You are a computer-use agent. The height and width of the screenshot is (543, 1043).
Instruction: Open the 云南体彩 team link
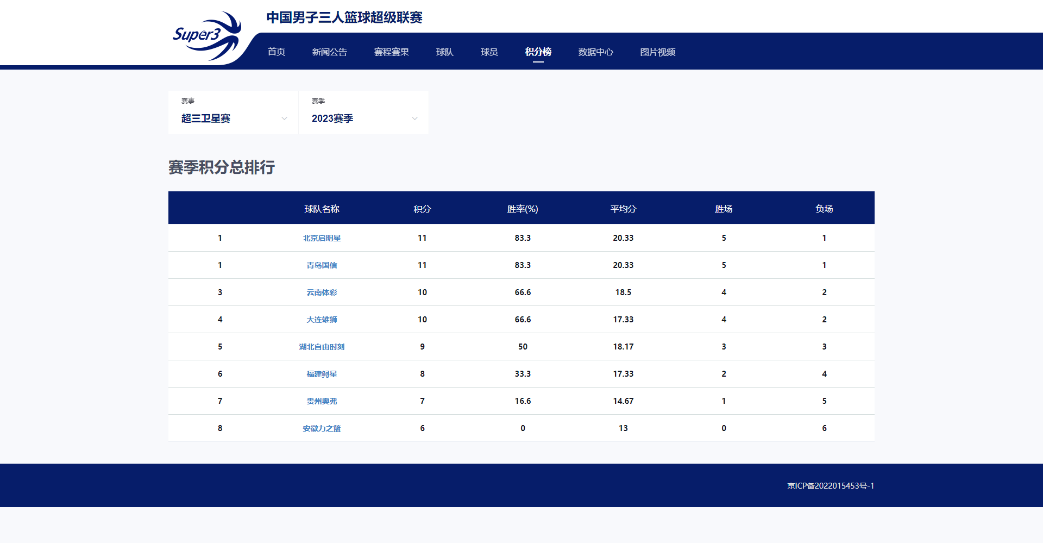pyautogui.click(x=322, y=292)
